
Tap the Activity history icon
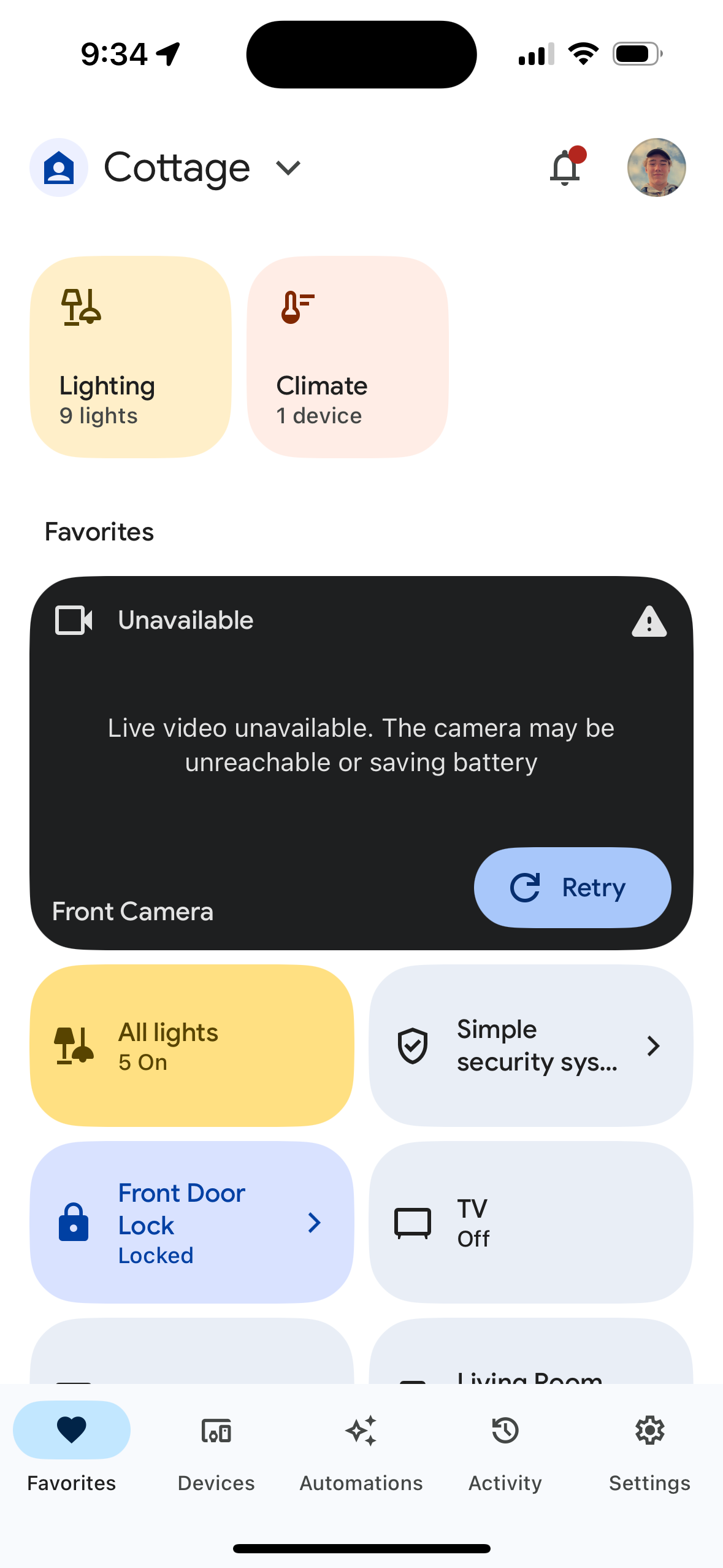pos(505,1432)
